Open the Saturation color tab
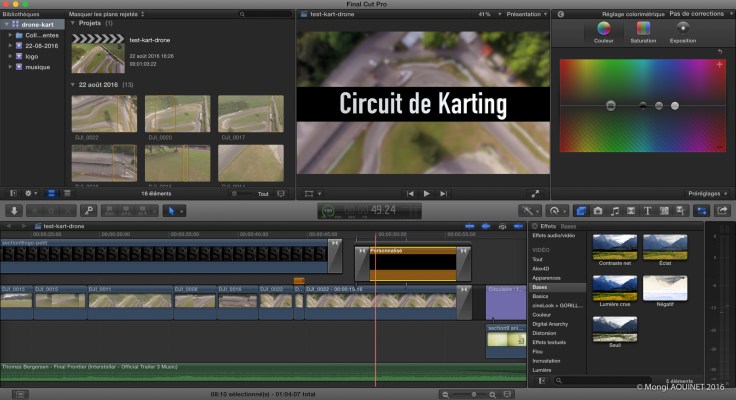The height and width of the screenshot is (400, 736). [643, 29]
